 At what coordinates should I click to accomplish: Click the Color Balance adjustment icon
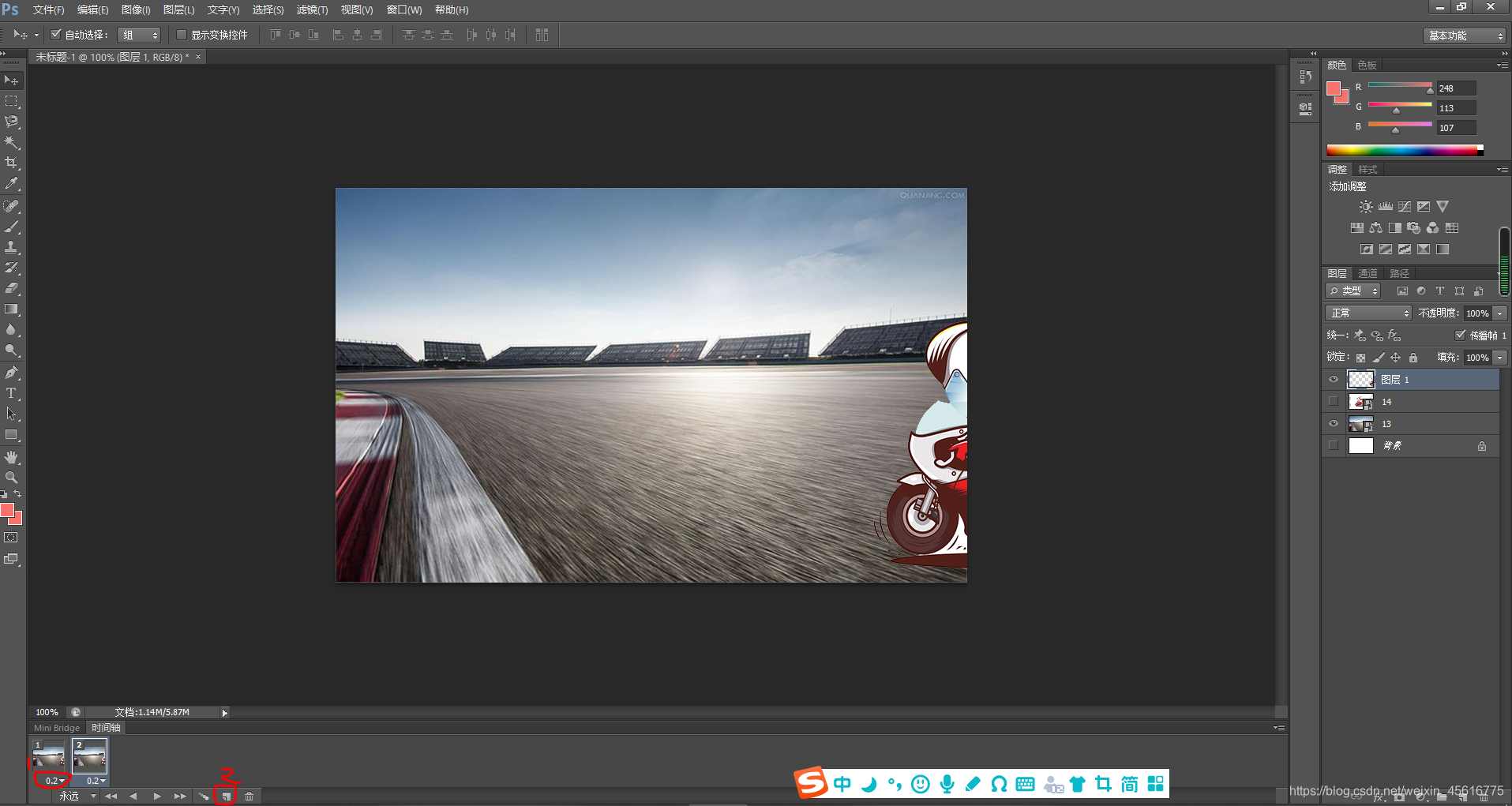tap(1376, 228)
